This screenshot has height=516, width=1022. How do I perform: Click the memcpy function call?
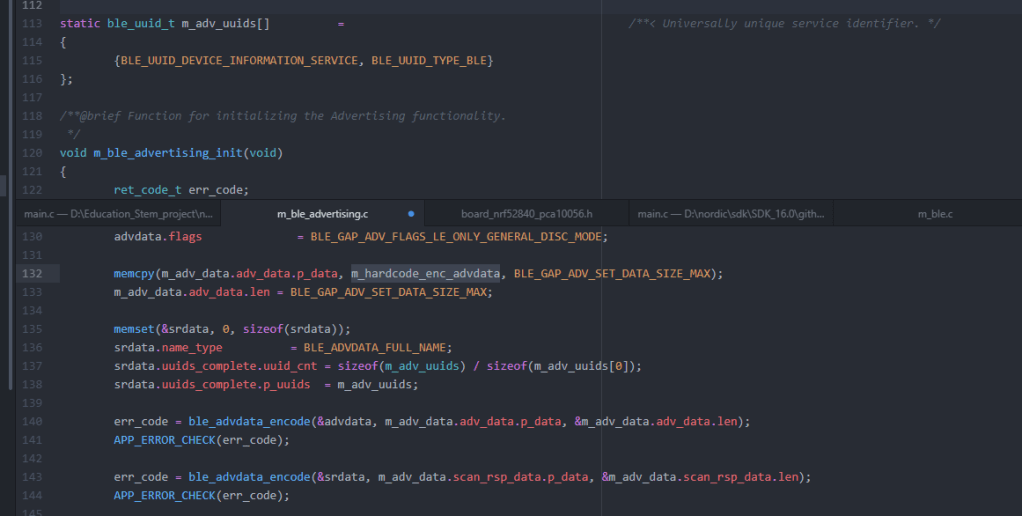click(134, 274)
